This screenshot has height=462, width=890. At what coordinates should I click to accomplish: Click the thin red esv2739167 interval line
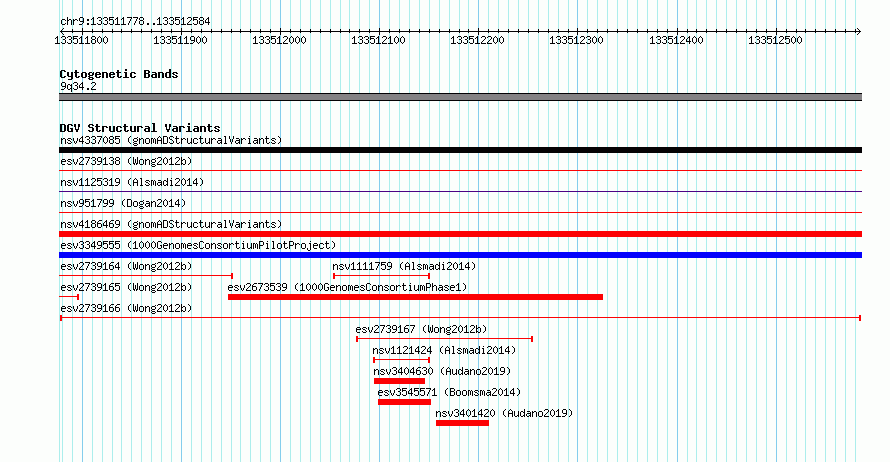pos(444,339)
